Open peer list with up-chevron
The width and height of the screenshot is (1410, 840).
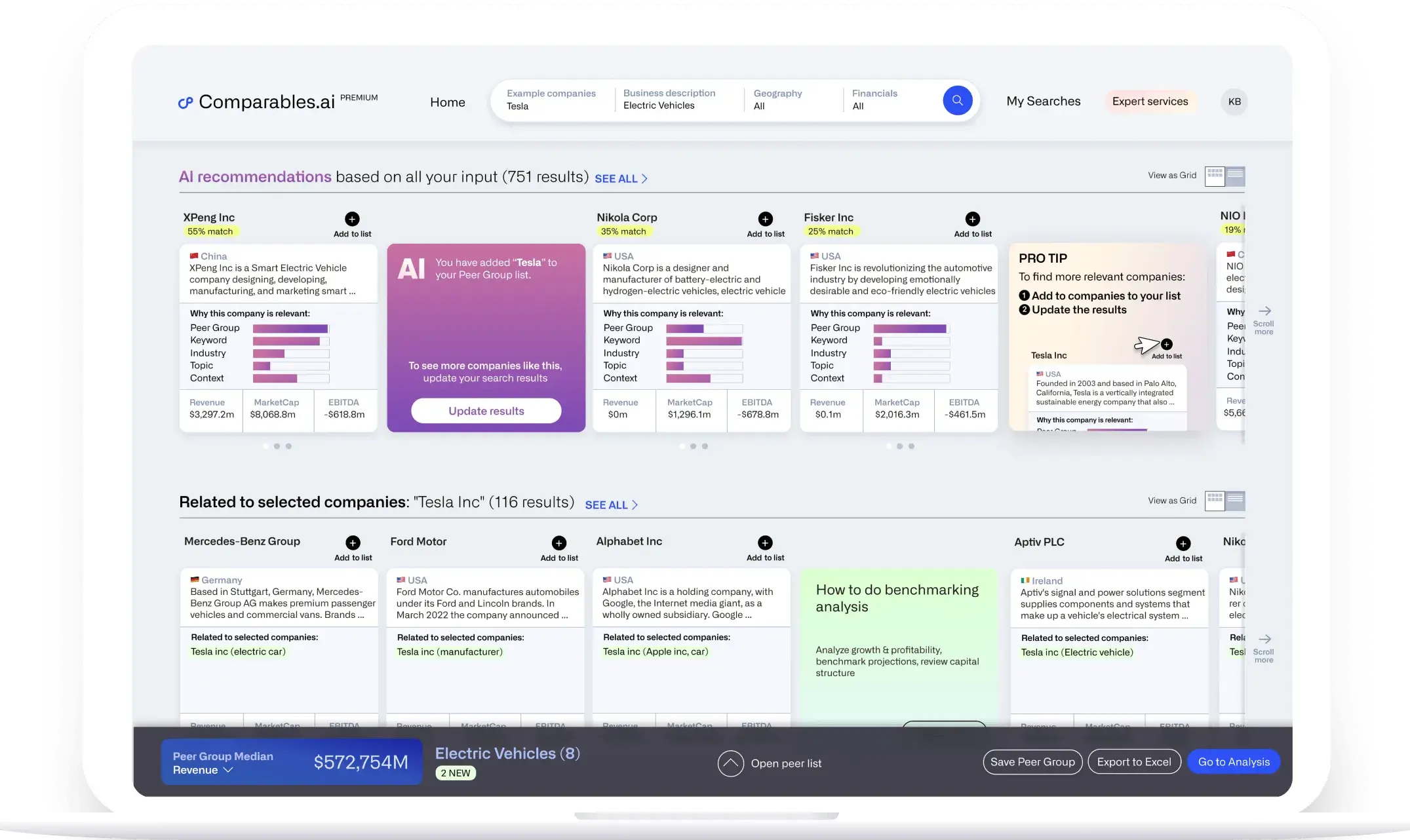(730, 763)
